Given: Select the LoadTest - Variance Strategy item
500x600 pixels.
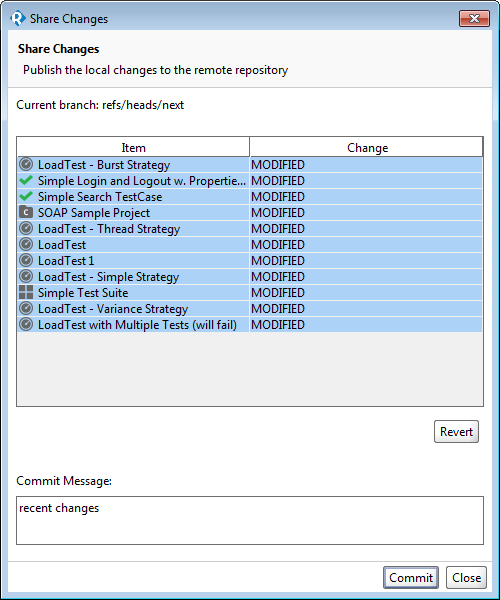Looking at the screenshot, I should coord(133,309).
